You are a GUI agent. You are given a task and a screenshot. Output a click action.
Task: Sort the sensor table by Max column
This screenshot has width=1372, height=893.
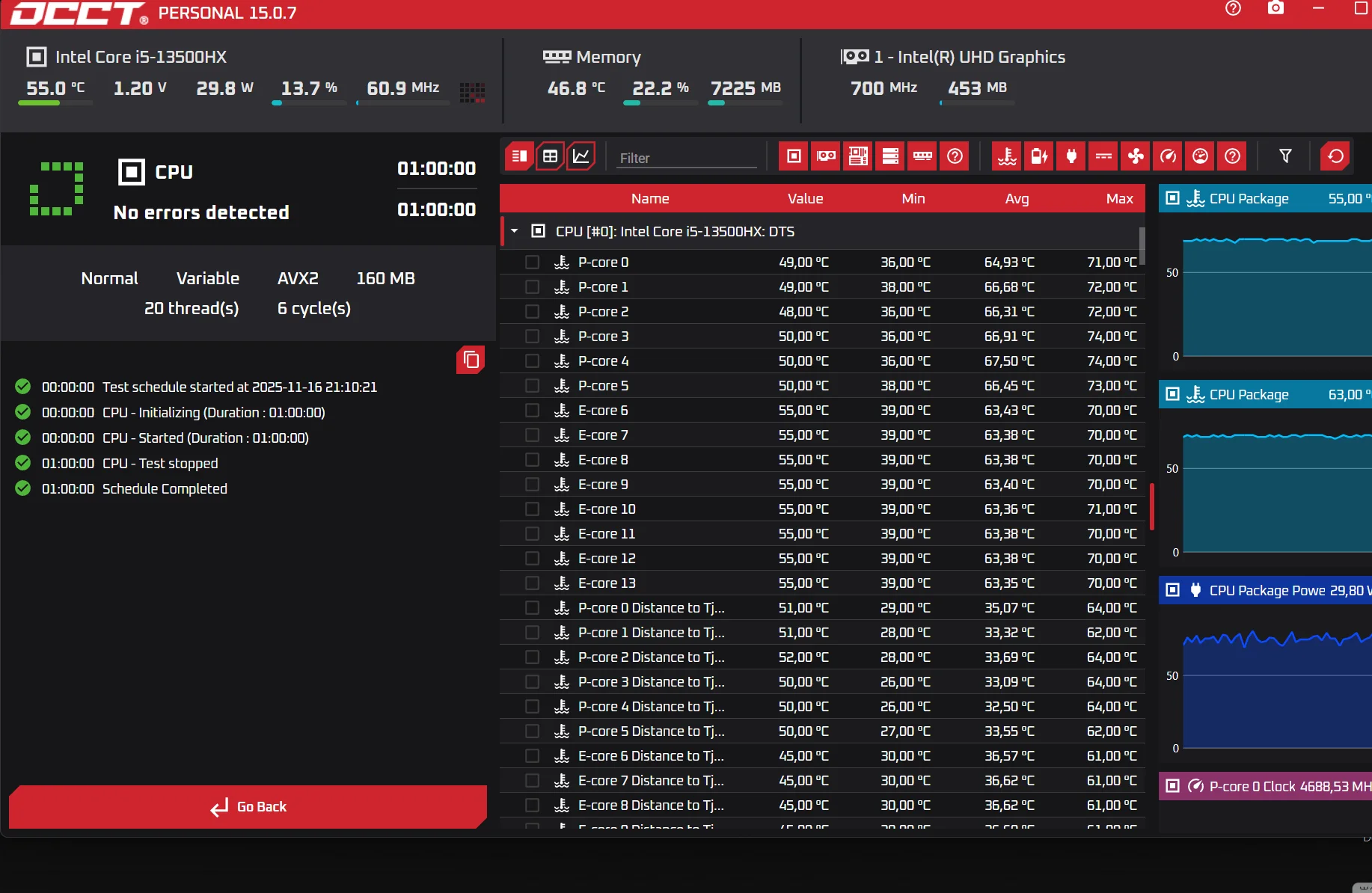pos(1120,198)
